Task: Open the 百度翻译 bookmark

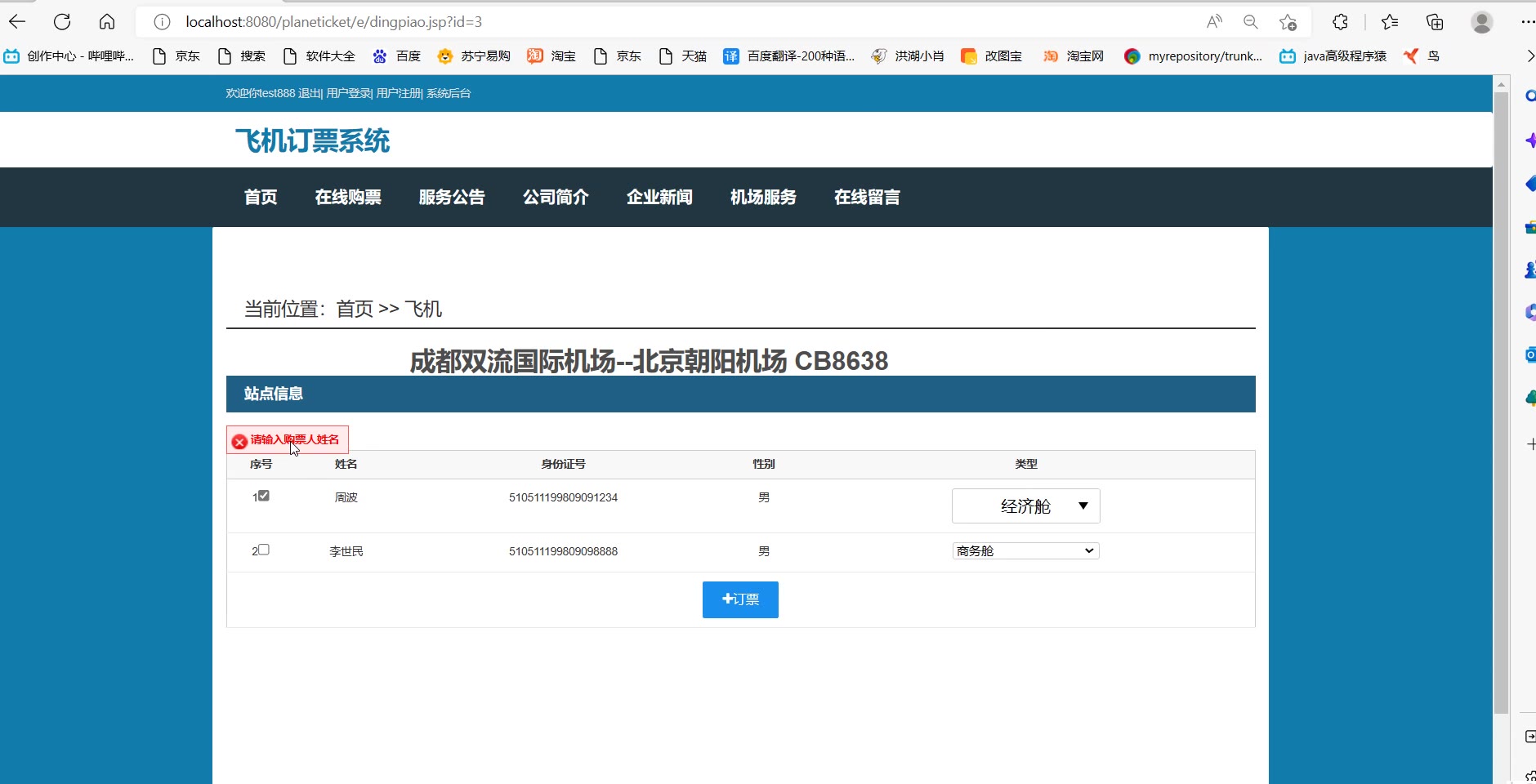Action: [x=789, y=56]
